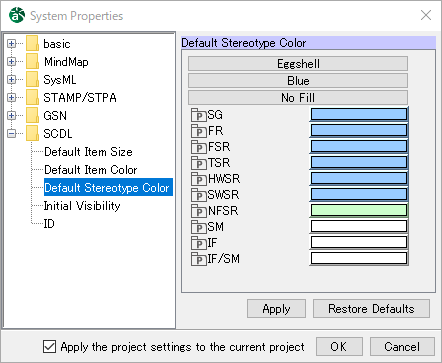Select the ID tree item
The width and height of the screenshot is (442, 363).
[49, 224]
